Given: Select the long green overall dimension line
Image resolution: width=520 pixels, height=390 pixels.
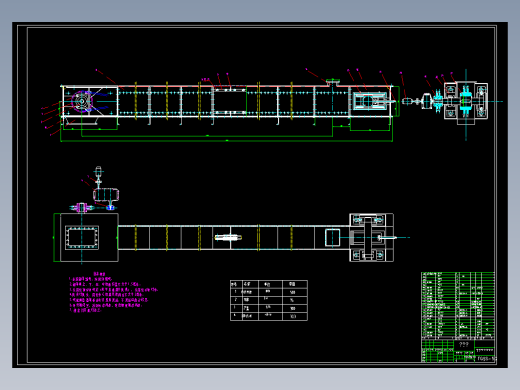Looking at the screenshot, I should pos(227,141).
